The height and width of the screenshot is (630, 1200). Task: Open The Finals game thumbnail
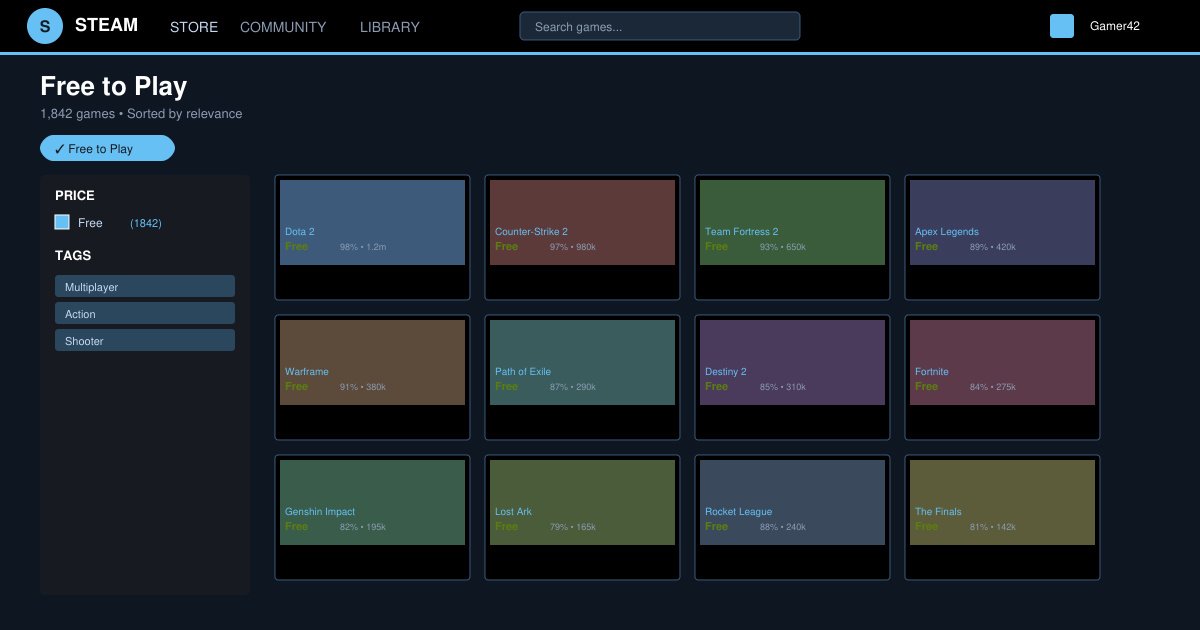click(1002, 502)
